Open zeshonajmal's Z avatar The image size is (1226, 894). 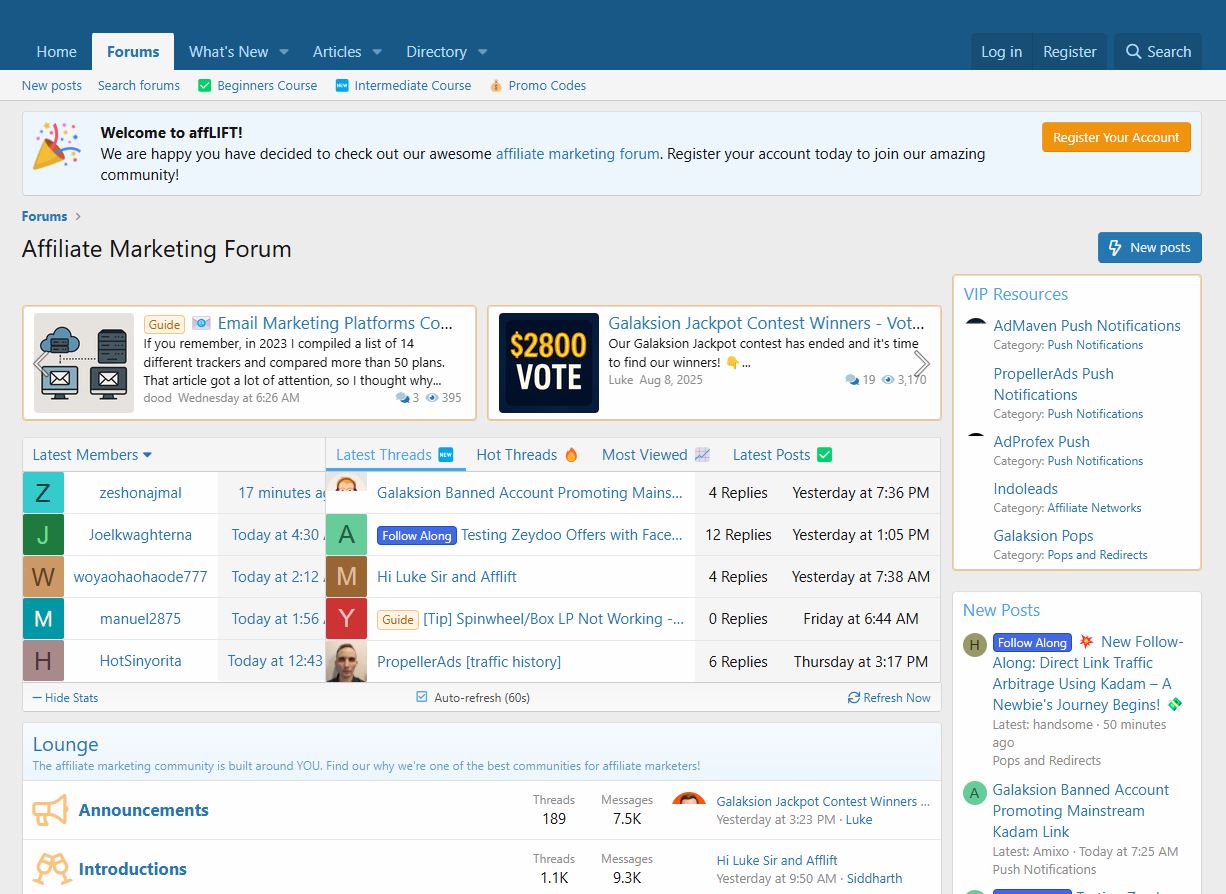point(43,493)
